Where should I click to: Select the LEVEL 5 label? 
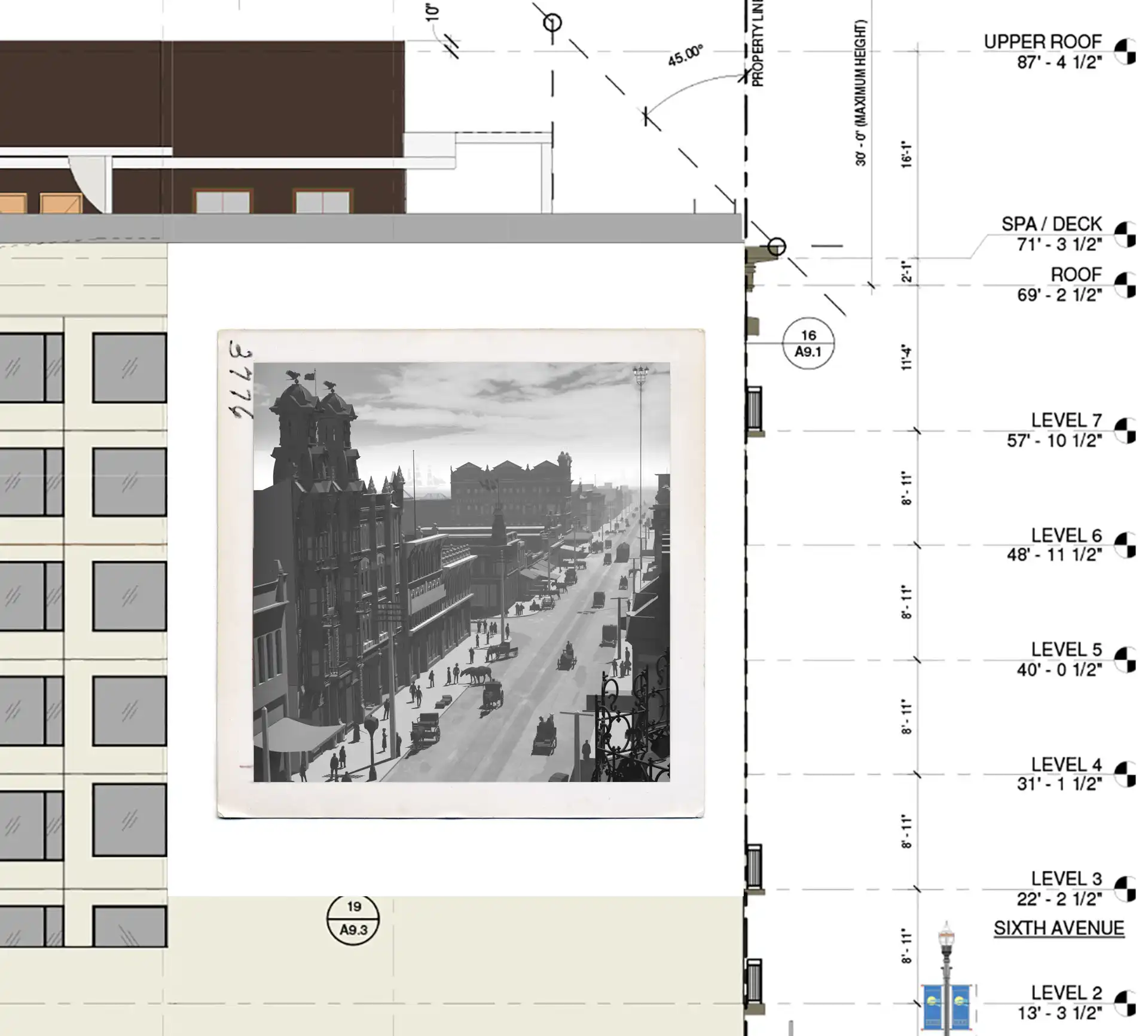[1066, 649]
